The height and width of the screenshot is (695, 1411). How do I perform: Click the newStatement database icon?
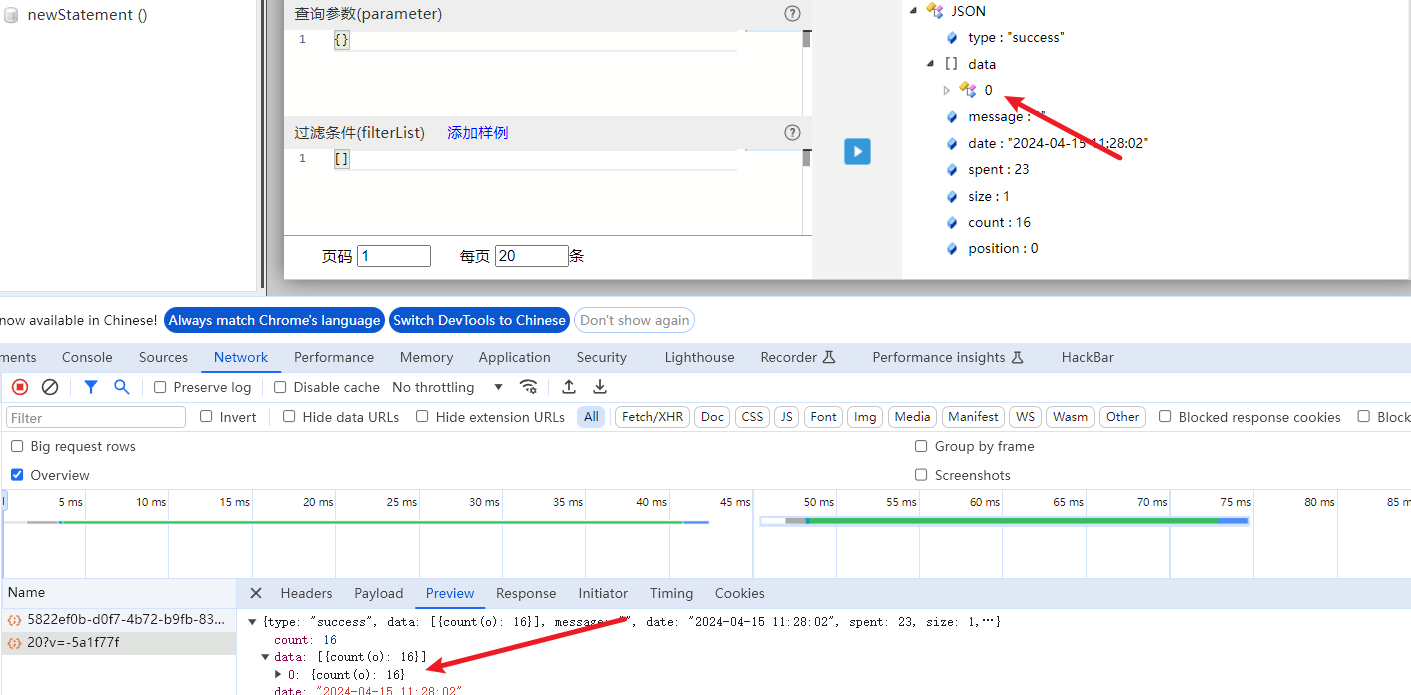tap(12, 15)
